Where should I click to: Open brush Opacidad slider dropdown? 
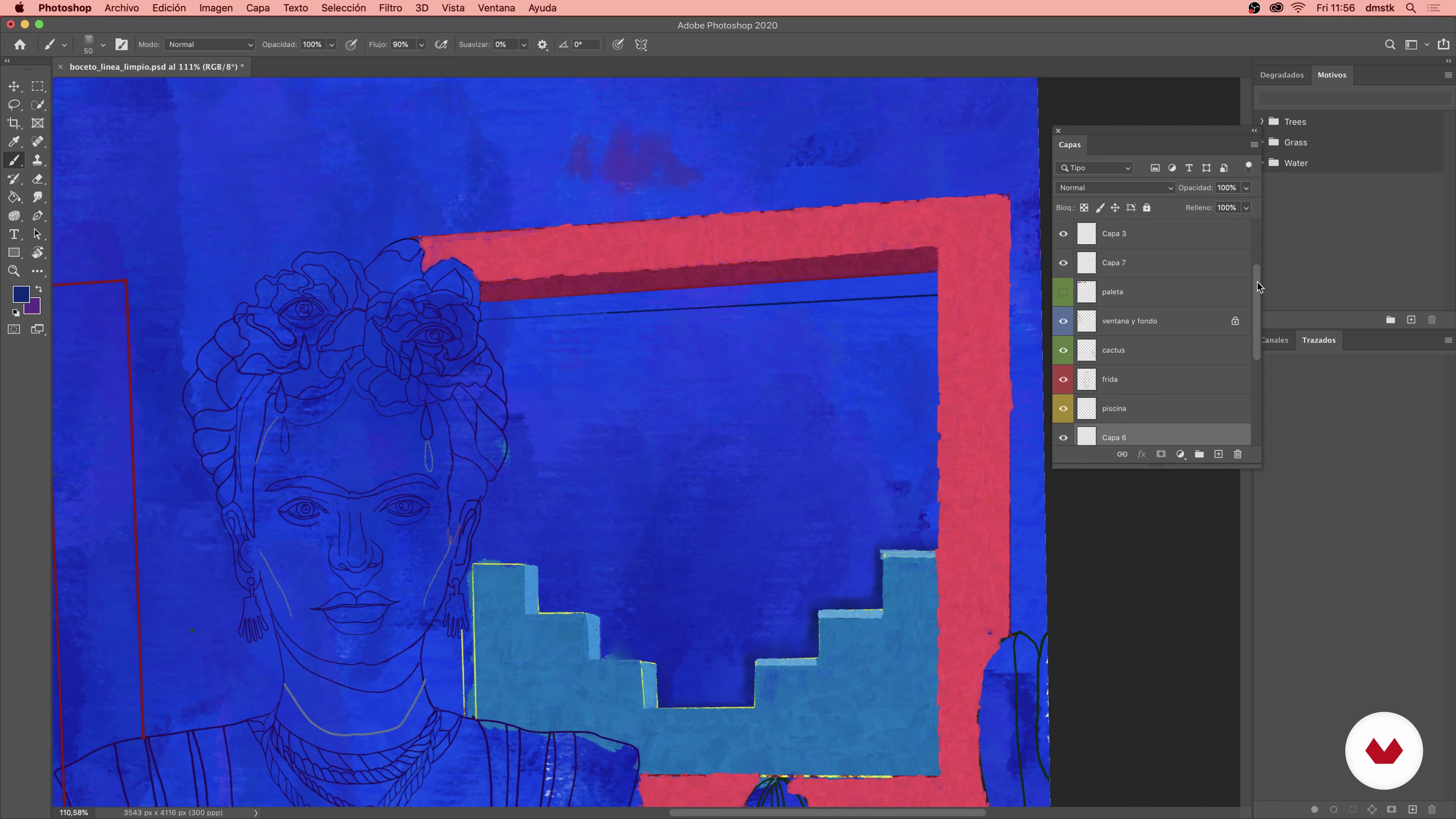click(332, 45)
